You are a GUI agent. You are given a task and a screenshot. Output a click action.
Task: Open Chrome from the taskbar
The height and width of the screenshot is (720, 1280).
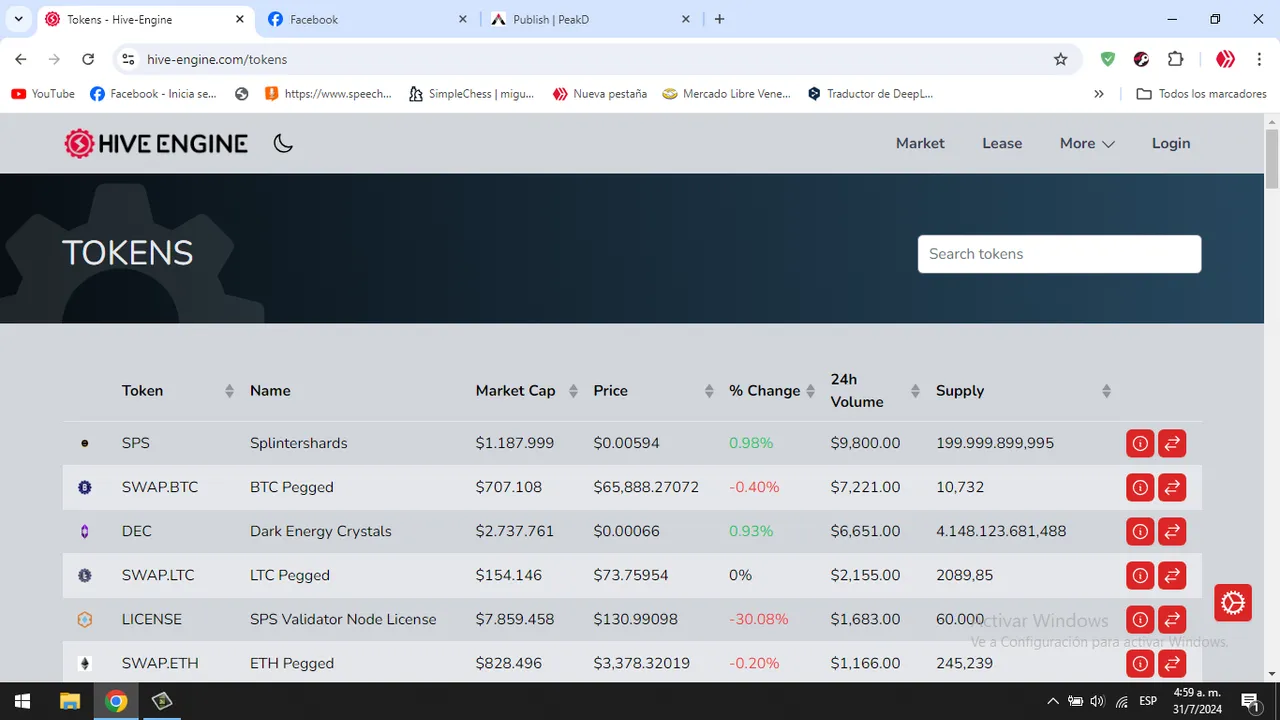point(116,701)
